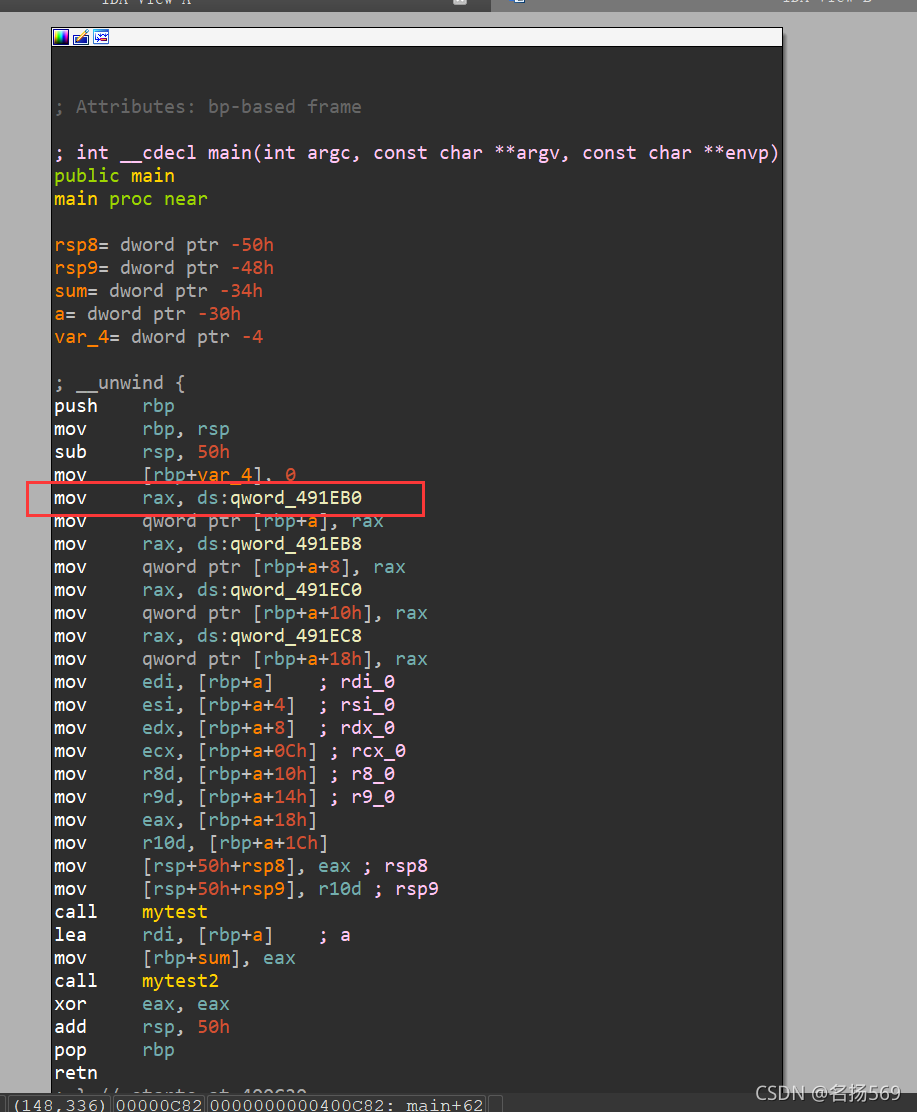The width and height of the screenshot is (917, 1112).
Task: Click the 'mov [rbp+sum], eax' instruction
Action: [175, 959]
